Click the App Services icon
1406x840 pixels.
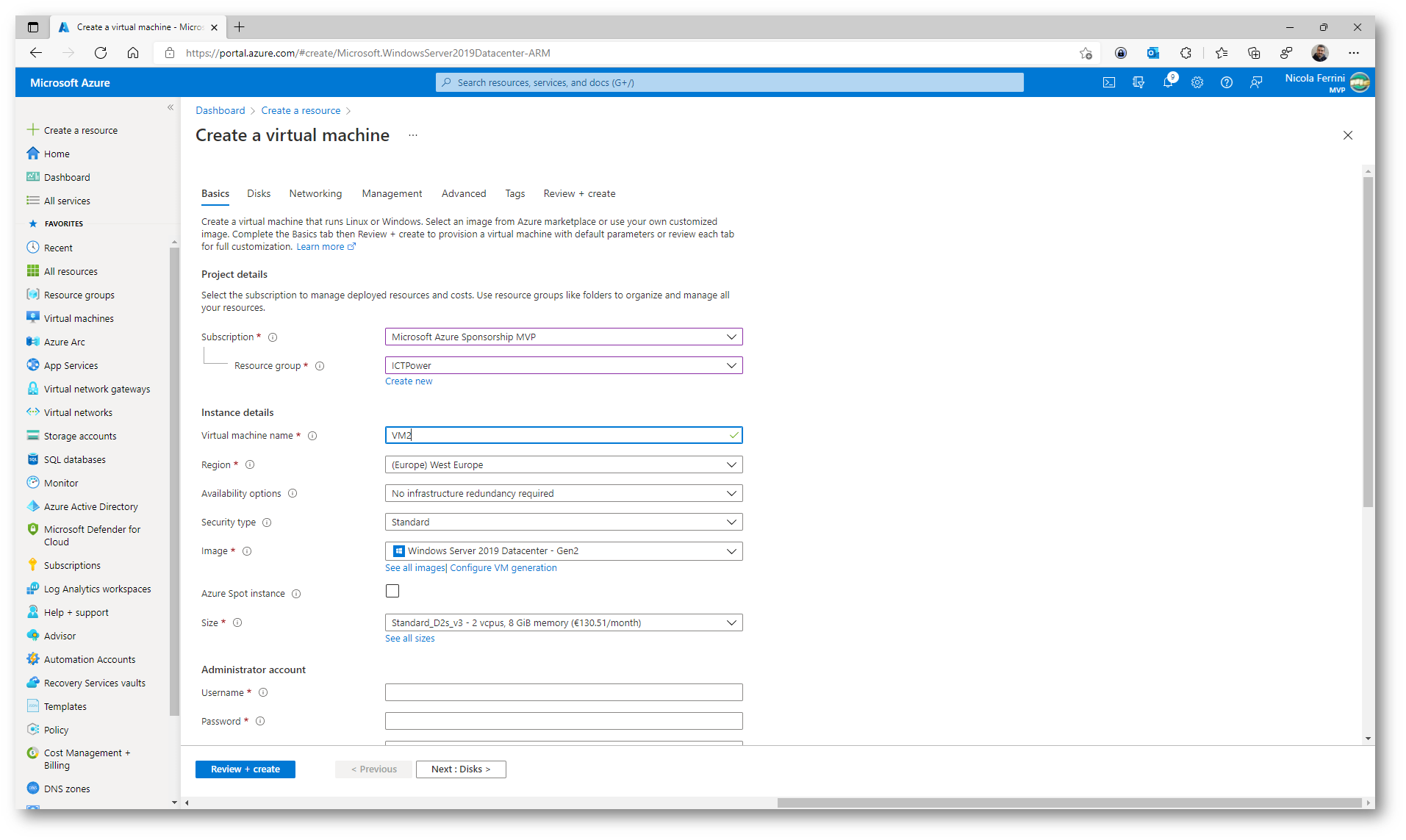coord(33,365)
